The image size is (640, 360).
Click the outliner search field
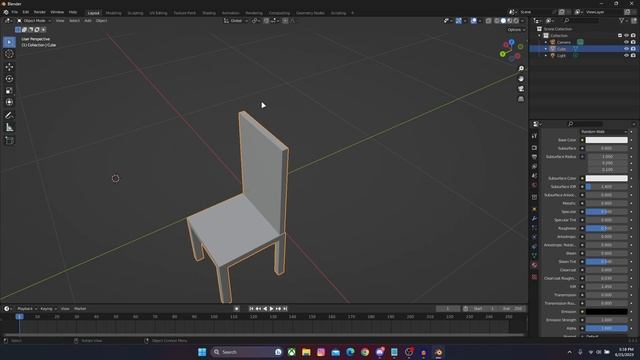tap(581, 20)
